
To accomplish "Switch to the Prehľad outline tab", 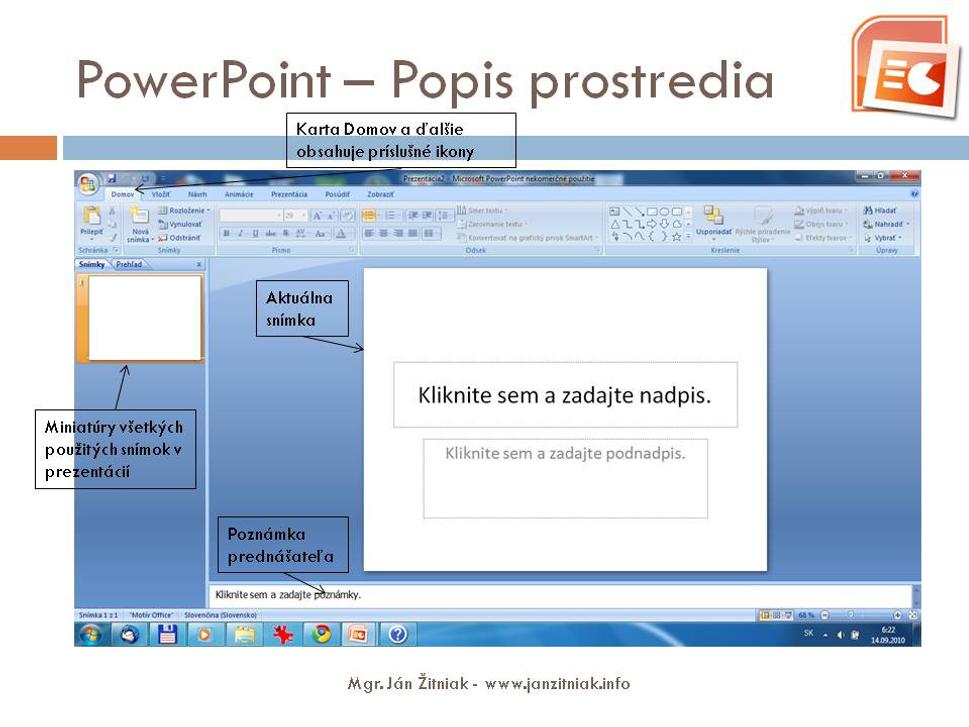I will (129, 265).
